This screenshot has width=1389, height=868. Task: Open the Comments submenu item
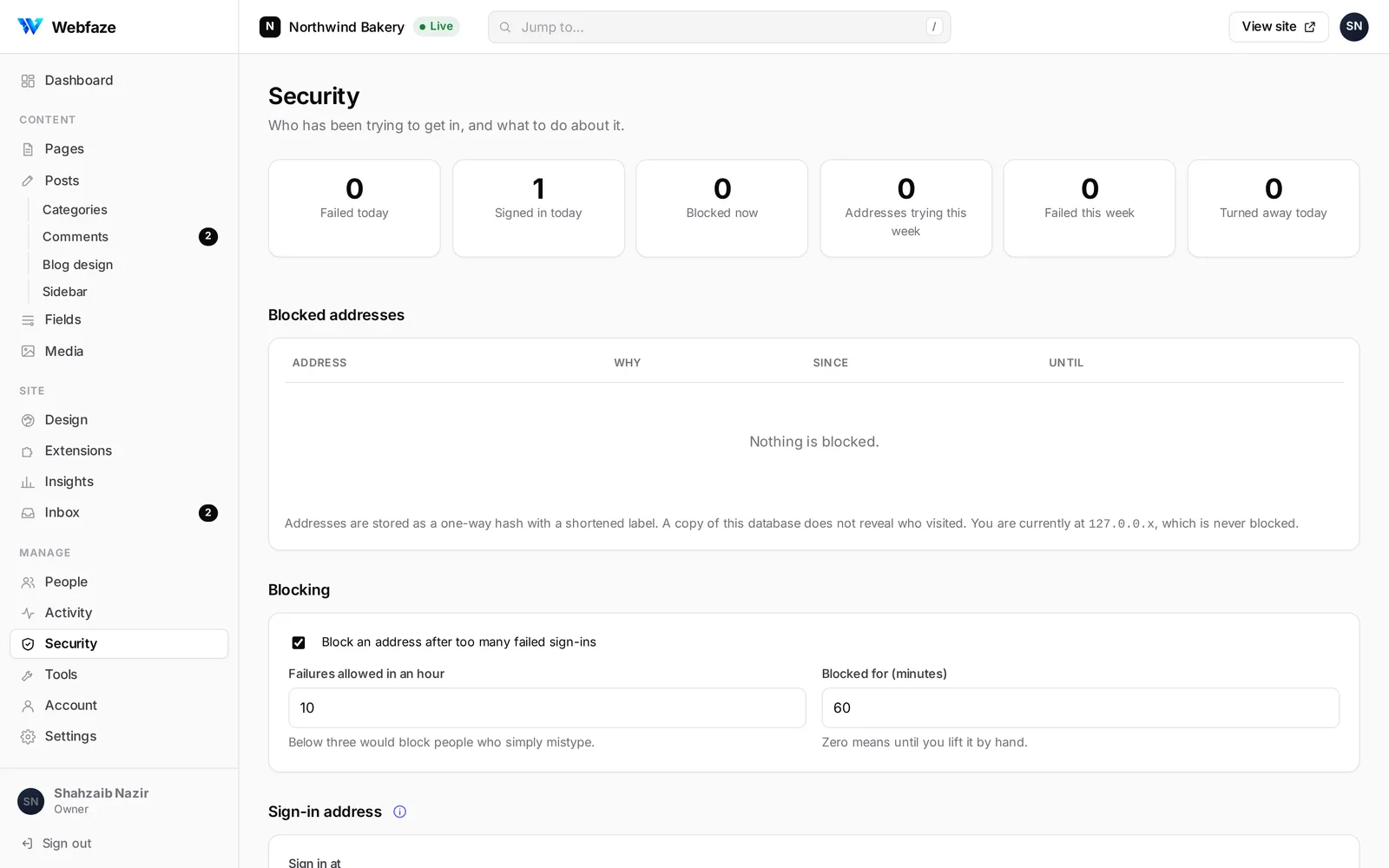point(76,237)
